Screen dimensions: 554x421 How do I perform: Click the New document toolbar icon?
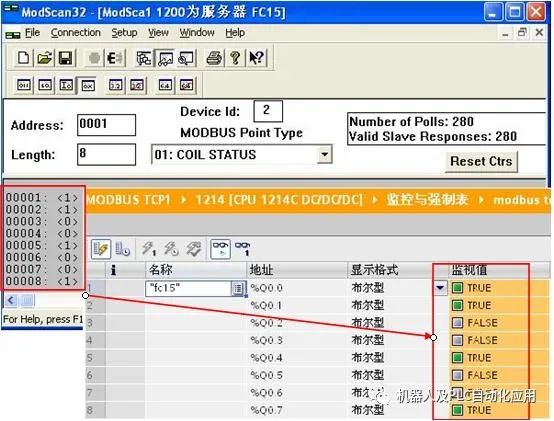pos(24,58)
